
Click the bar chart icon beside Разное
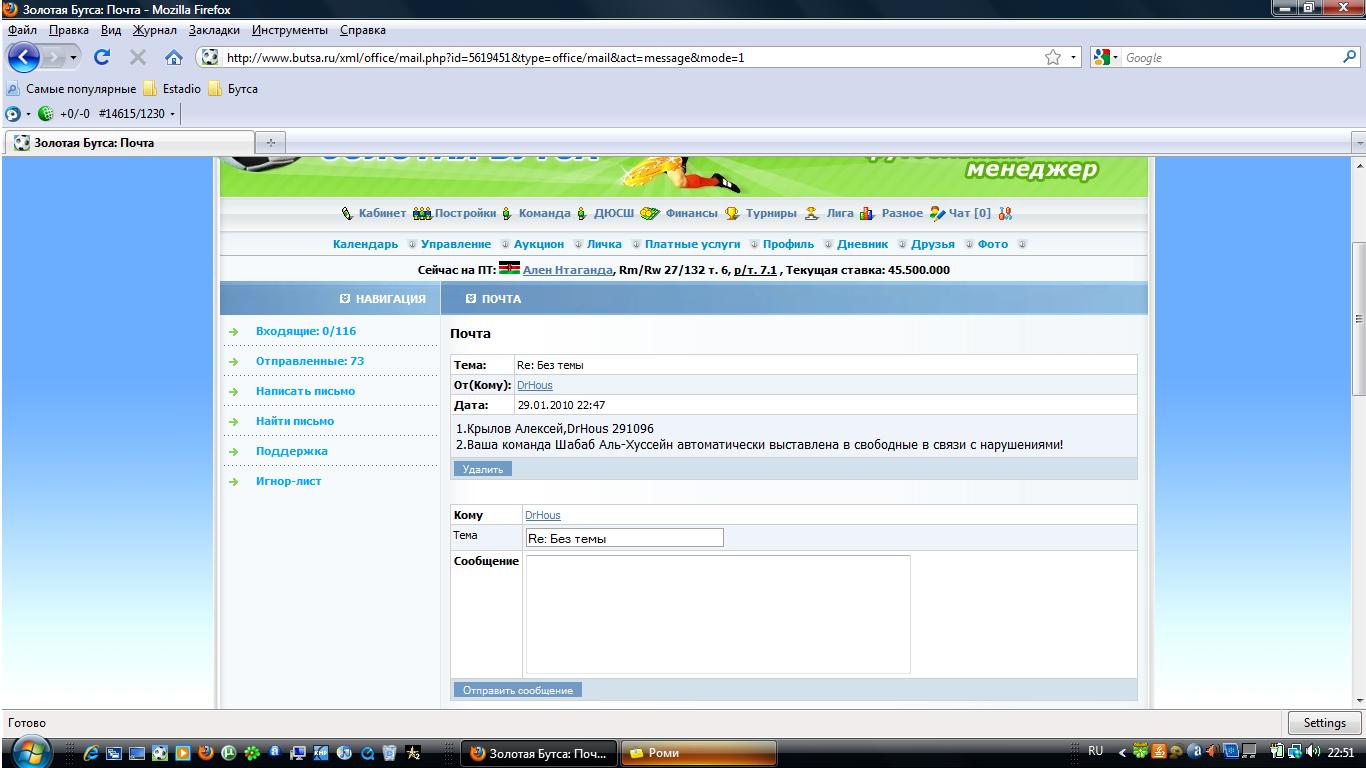867,213
